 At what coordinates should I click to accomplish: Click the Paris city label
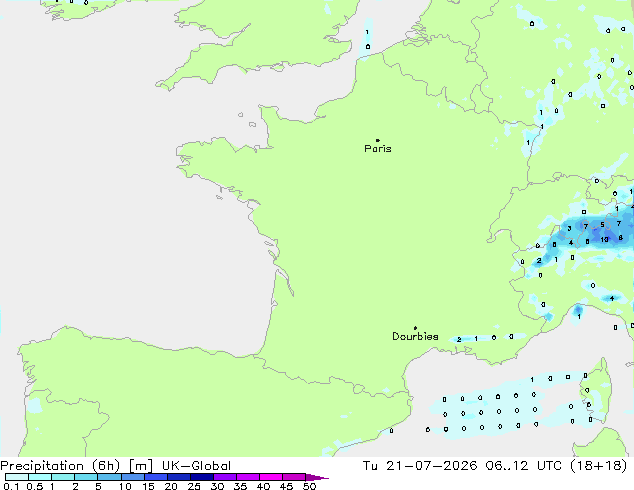point(378,149)
